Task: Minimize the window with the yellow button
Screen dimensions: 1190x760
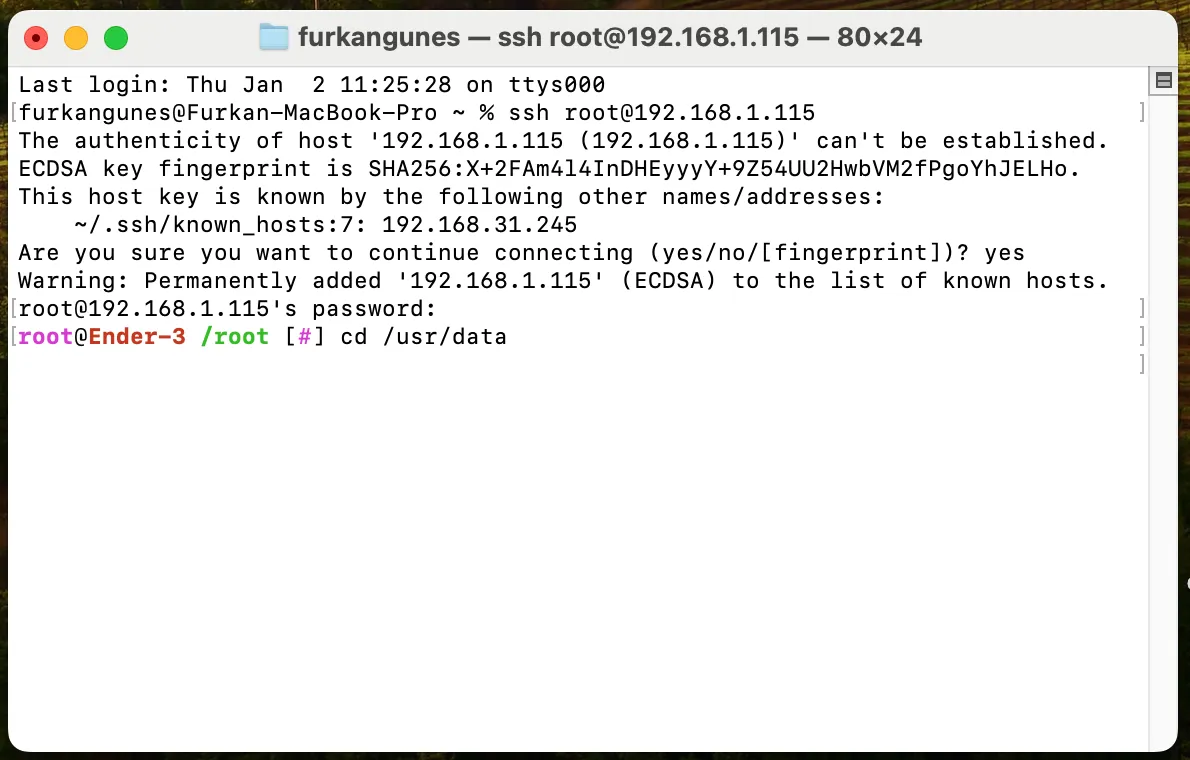Action: pos(76,38)
